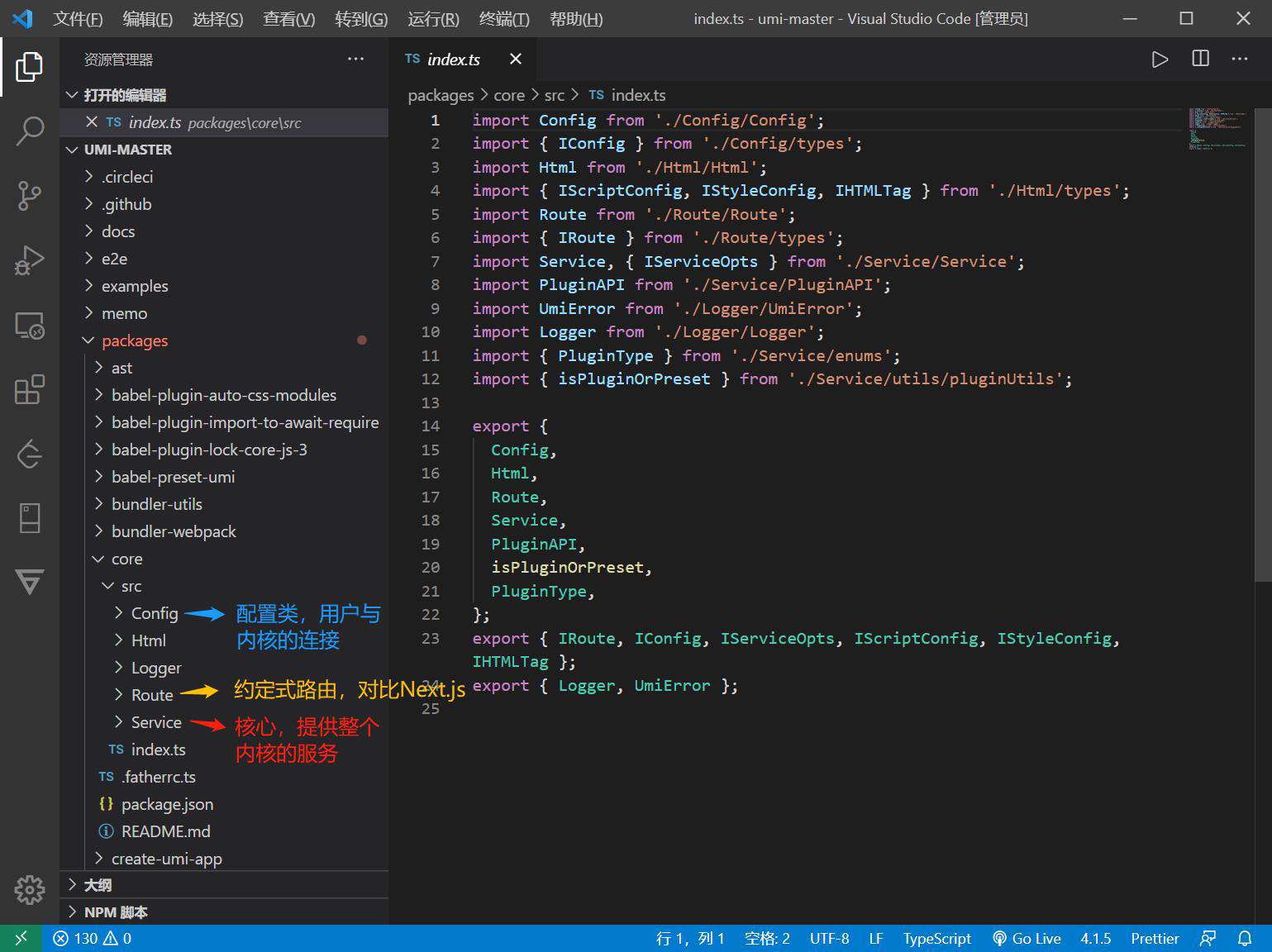Open the .fatherrc.ts file
Screen dimensions: 1272x952
(224, 777)
